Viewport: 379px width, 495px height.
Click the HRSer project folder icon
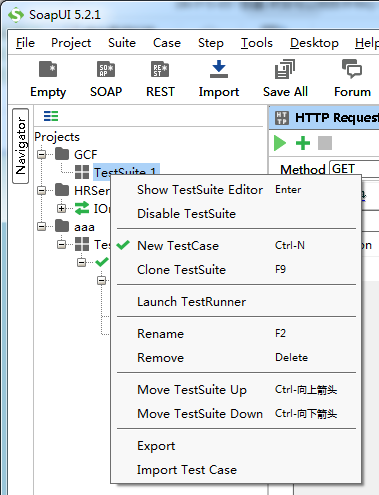pos(62,190)
